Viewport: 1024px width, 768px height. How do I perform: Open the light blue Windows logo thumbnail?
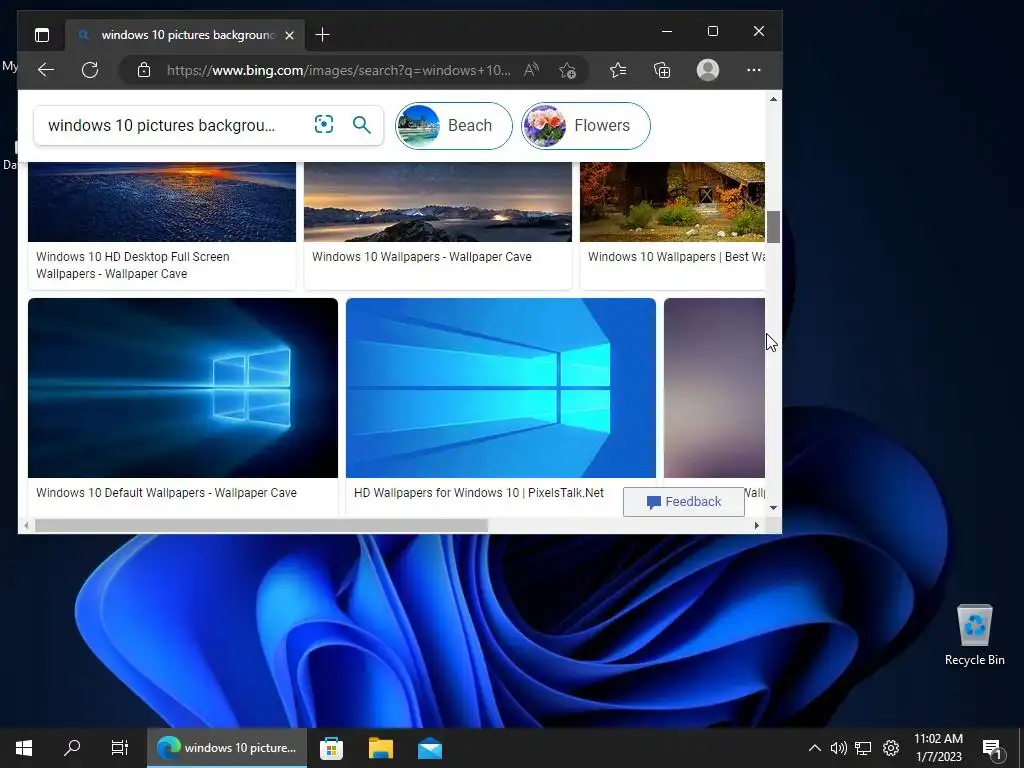click(501, 388)
